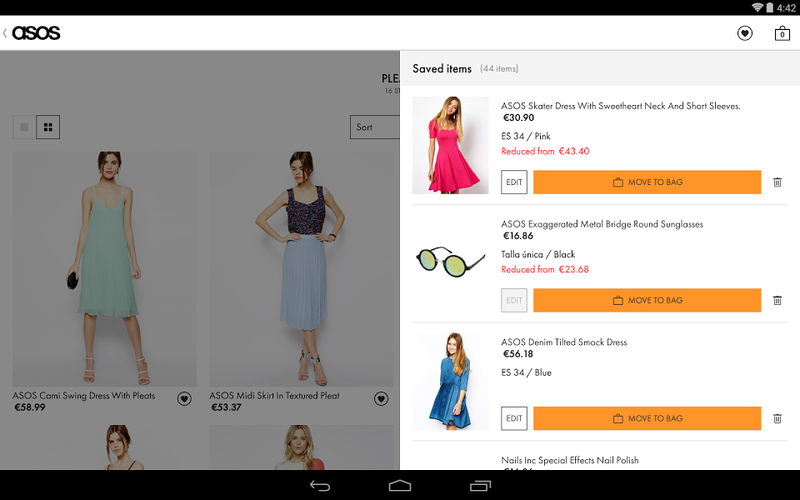Open the blue denim dress thumbnail
Viewport: 800px width, 500px height.
point(451,381)
